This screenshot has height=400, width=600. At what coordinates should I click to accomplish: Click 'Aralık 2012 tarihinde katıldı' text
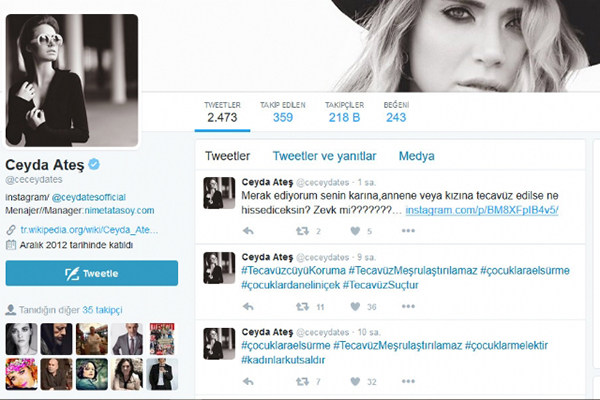click(76, 245)
